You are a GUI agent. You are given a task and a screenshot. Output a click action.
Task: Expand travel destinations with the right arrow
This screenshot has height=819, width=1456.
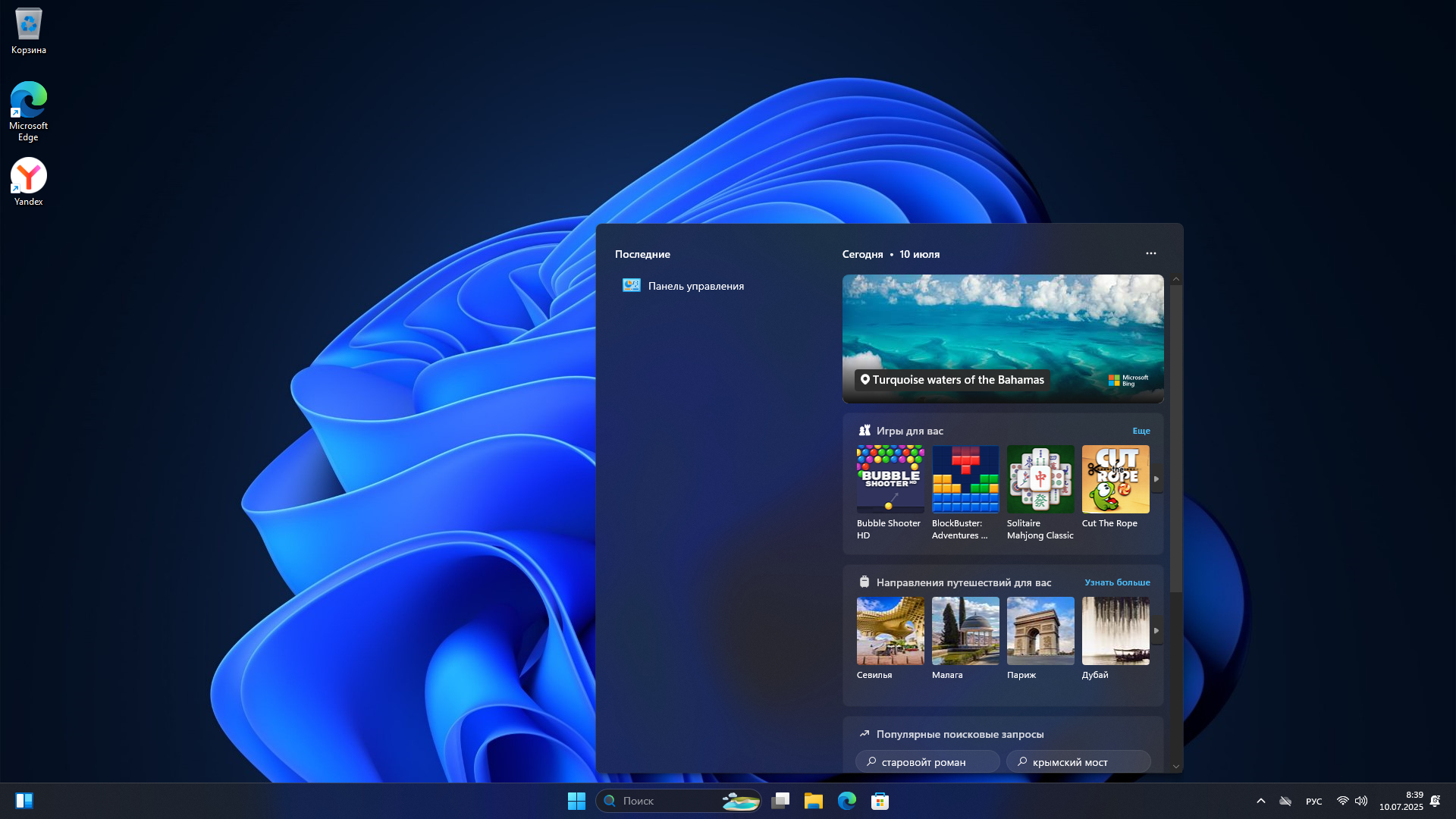[x=1156, y=630]
